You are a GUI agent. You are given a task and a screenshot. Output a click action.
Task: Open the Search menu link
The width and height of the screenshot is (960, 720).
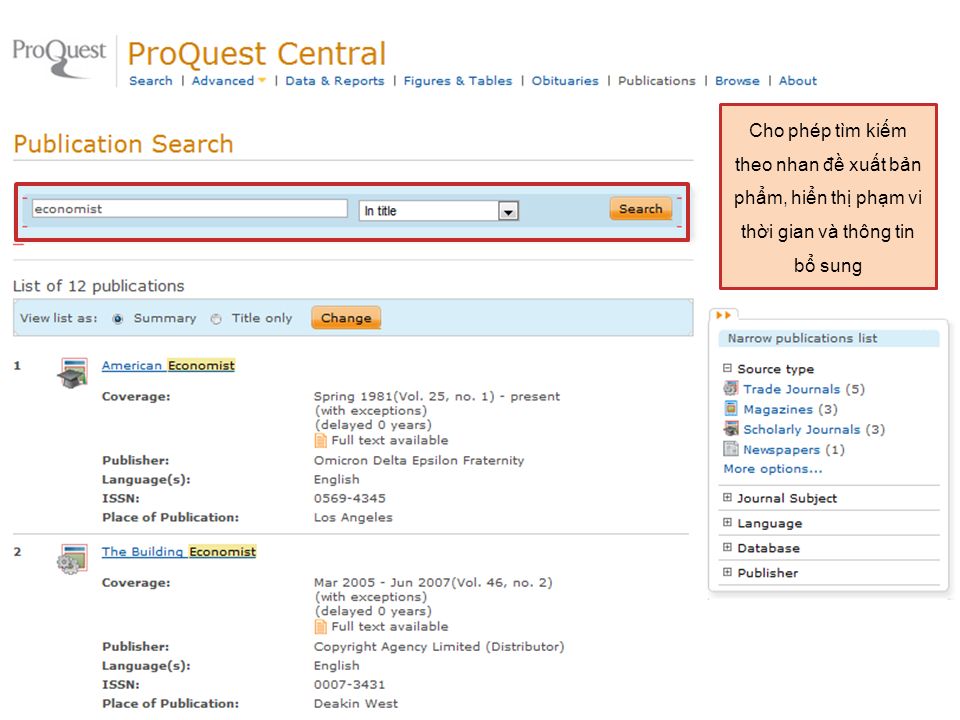[151, 81]
